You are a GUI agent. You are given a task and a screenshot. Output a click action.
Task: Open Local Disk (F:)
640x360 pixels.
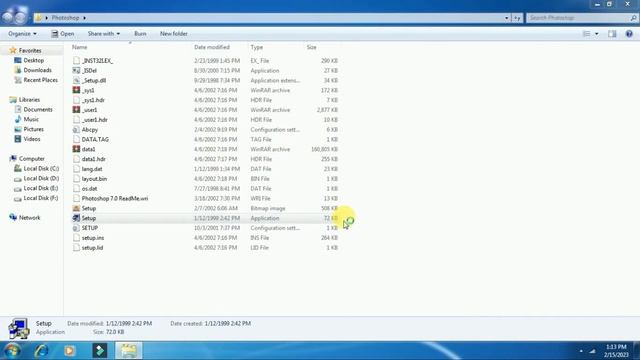(x=41, y=198)
